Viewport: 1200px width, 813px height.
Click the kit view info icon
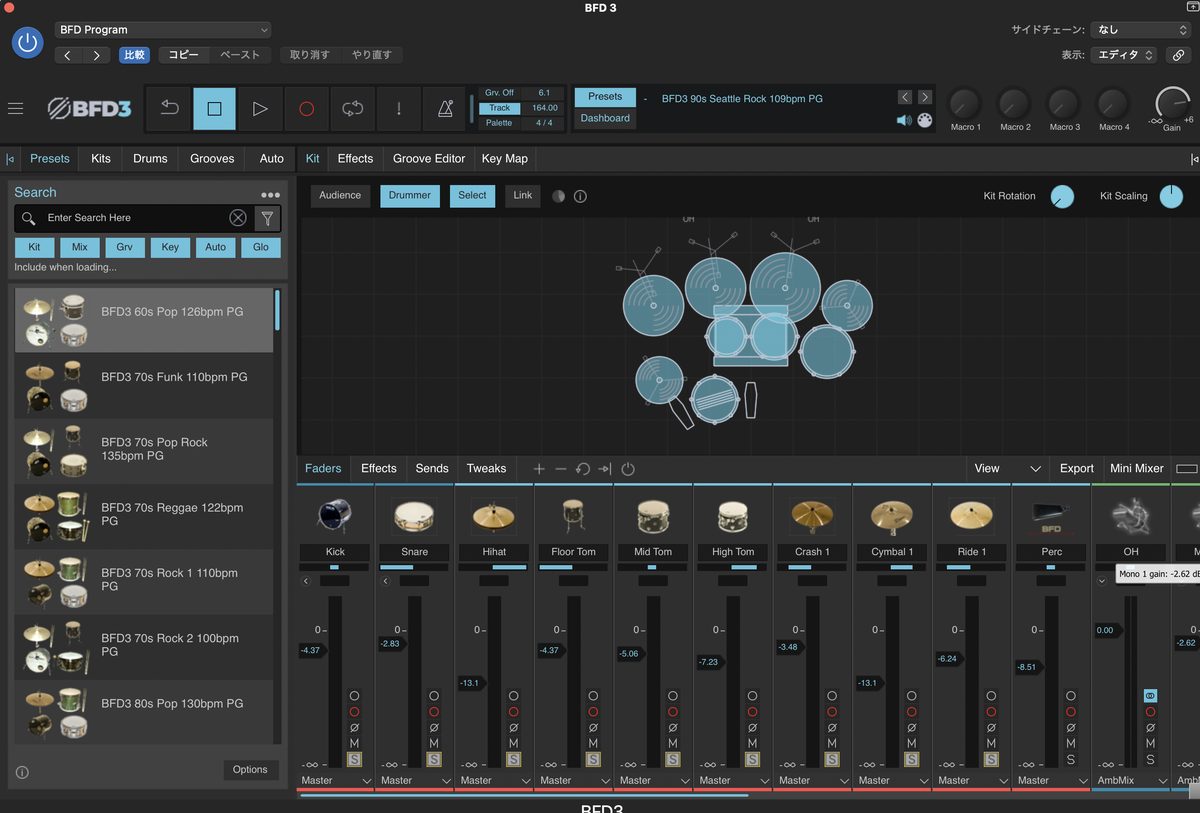click(x=580, y=196)
